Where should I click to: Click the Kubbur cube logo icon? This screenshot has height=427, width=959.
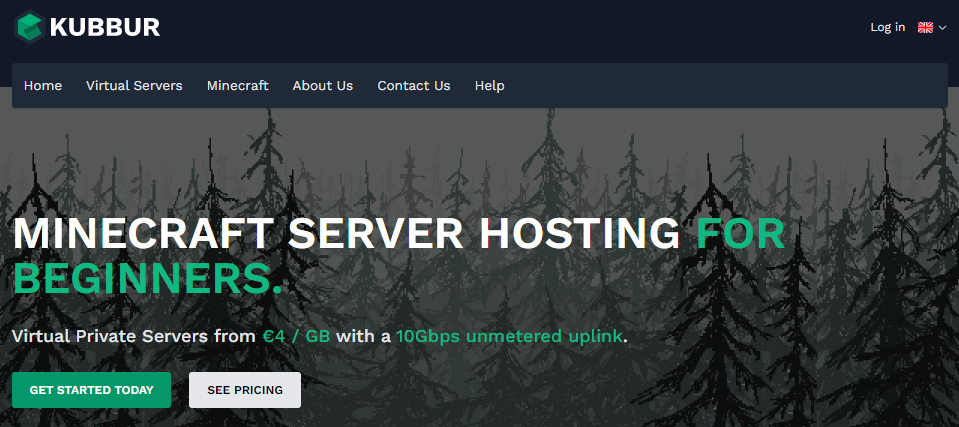(x=29, y=27)
